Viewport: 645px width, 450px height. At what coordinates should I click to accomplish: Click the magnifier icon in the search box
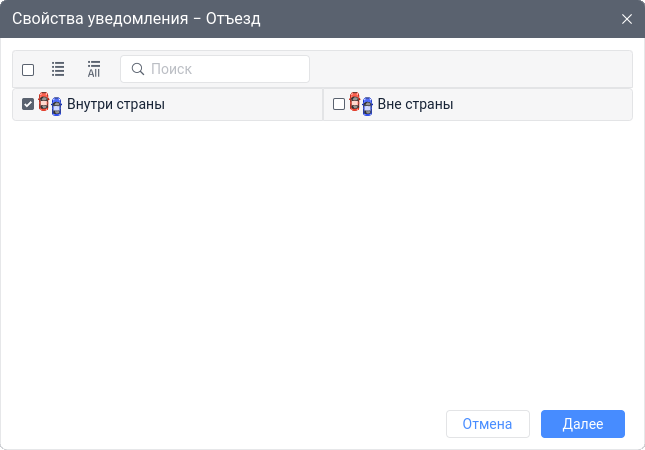[138, 69]
